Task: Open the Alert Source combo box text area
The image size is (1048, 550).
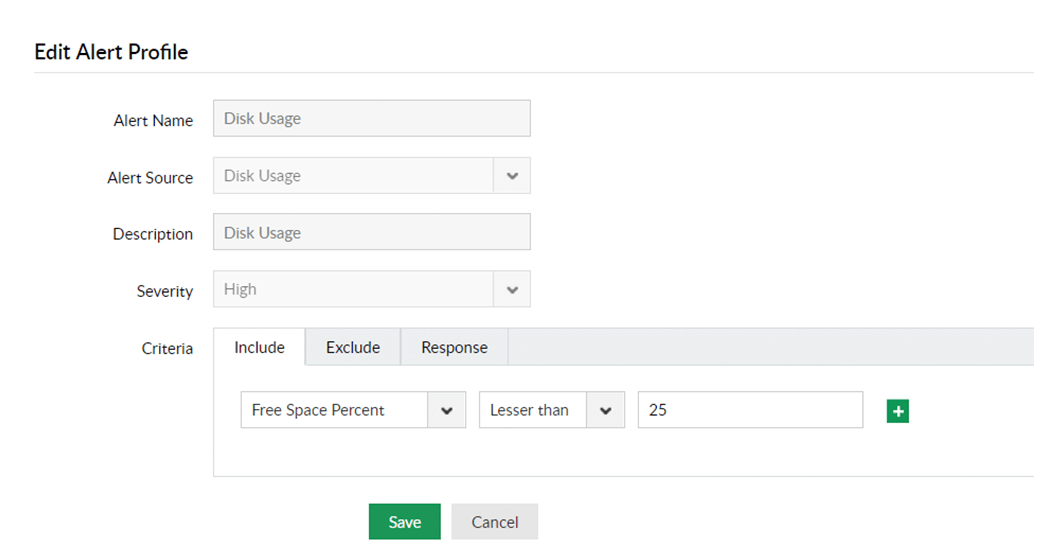Action: coord(353,176)
